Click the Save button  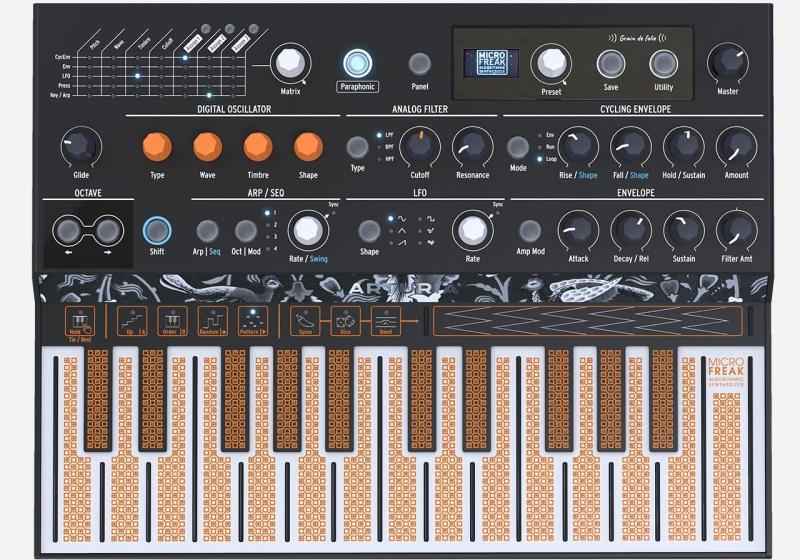[x=611, y=64]
